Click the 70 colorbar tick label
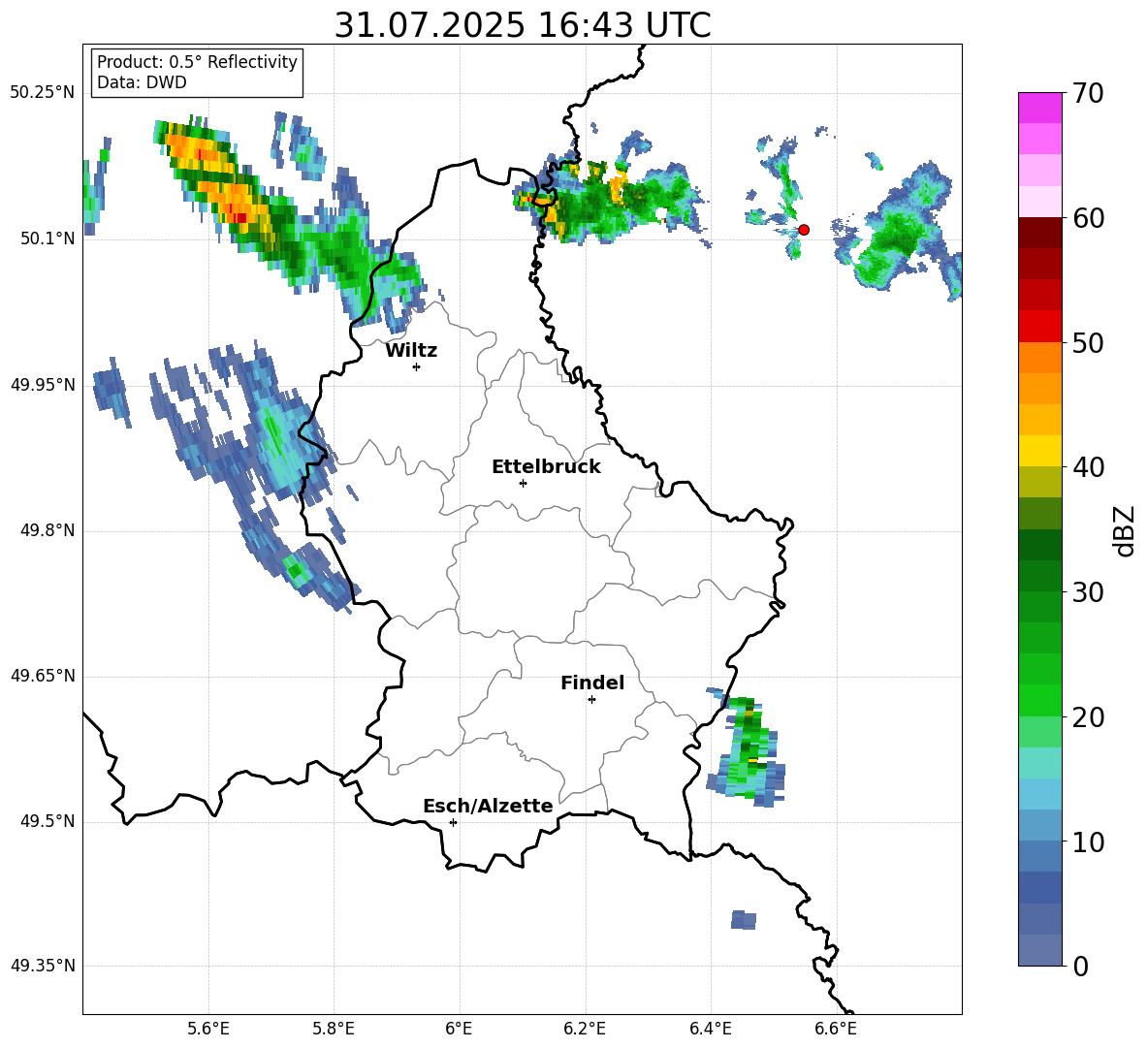This screenshot has width=1148, height=1048. tap(1088, 93)
